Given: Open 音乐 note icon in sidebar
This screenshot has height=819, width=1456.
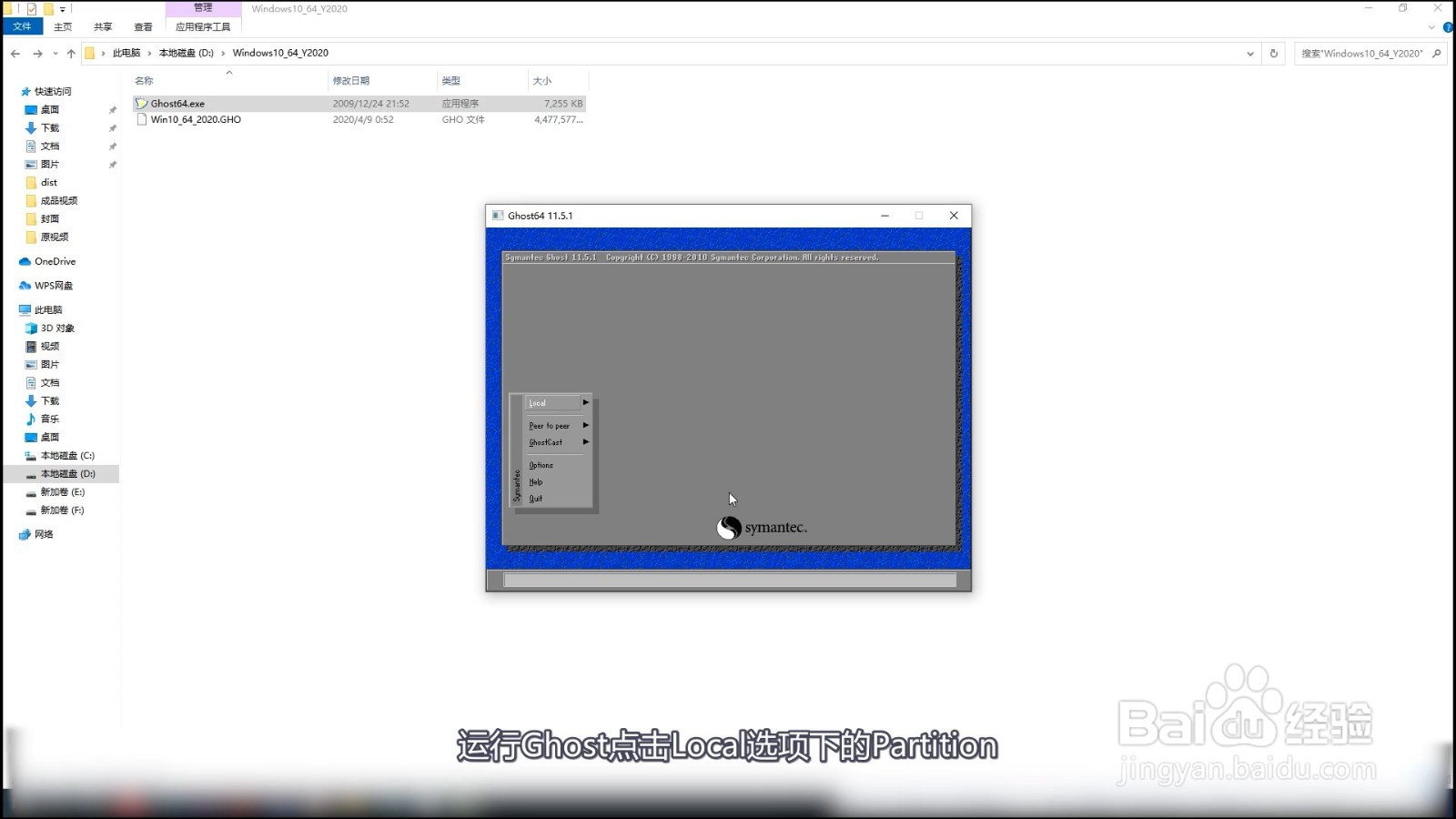Looking at the screenshot, I should tap(31, 419).
